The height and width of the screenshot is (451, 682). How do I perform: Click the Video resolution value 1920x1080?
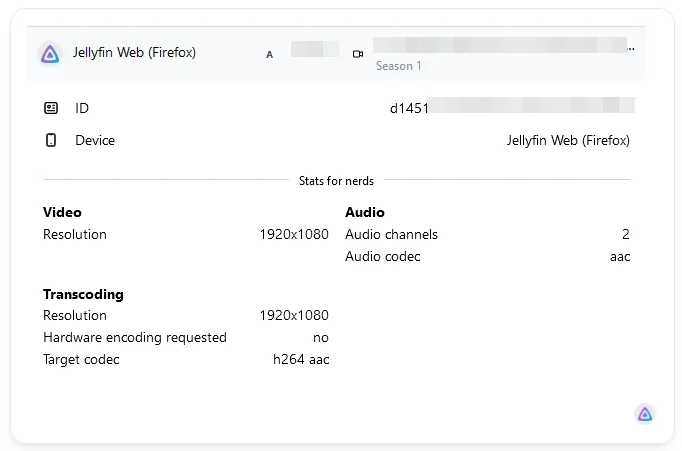click(293, 235)
